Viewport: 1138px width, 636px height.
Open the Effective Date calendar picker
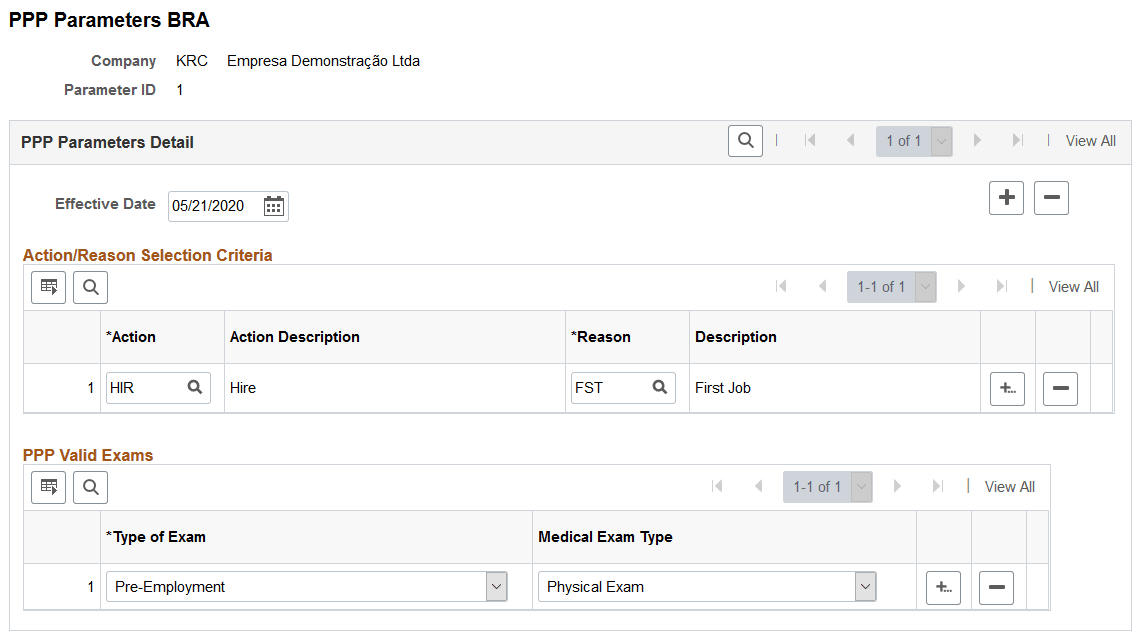273,206
